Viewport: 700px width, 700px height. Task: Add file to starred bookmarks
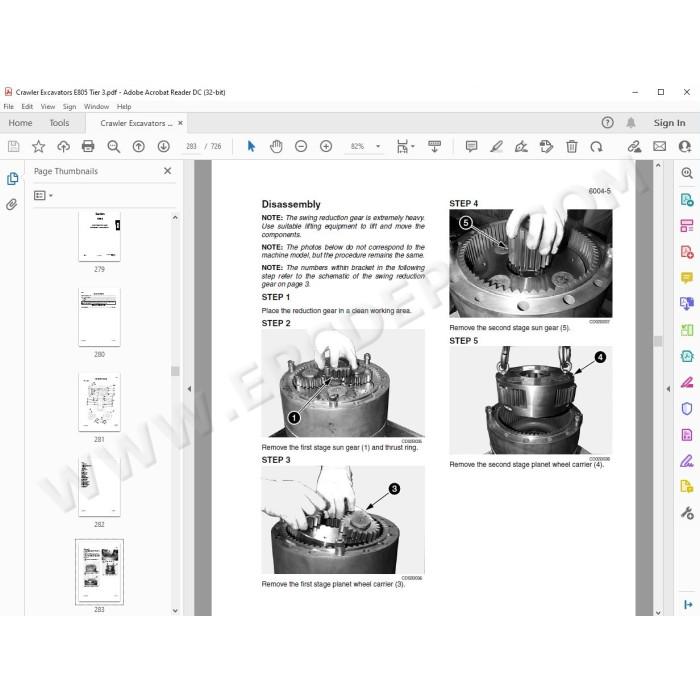point(38,146)
